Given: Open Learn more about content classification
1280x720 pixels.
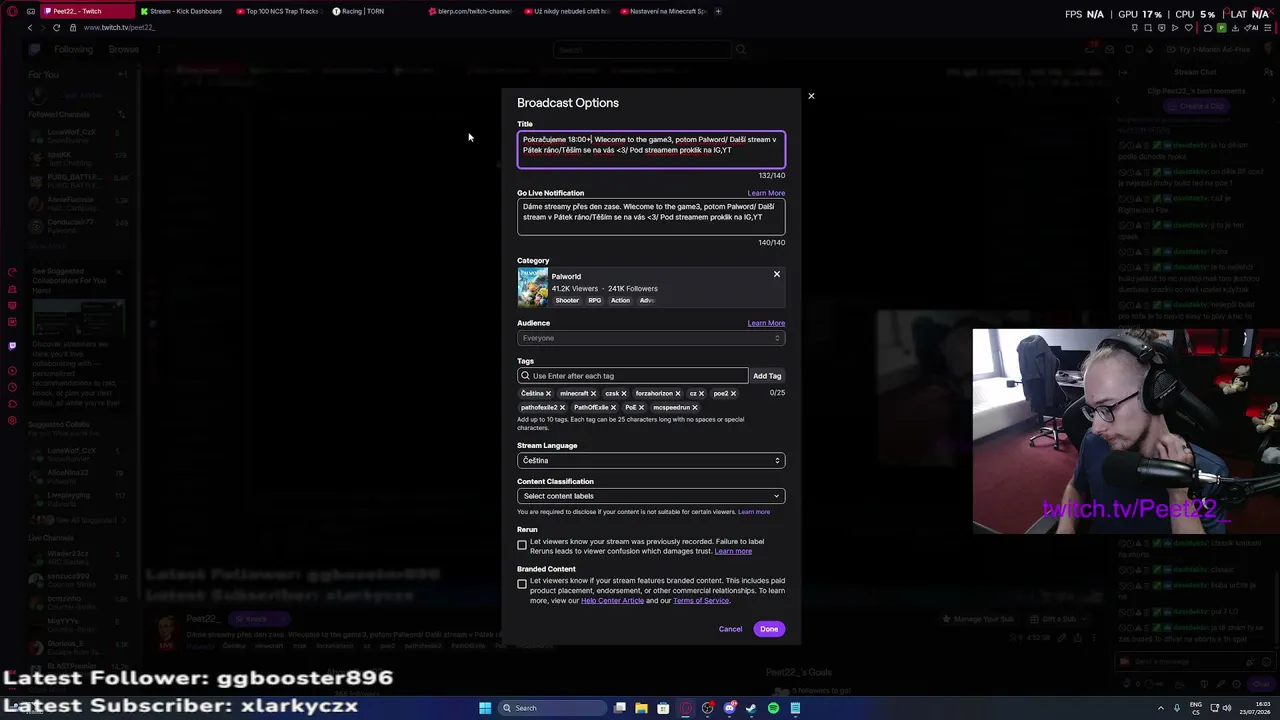Looking at the screenshot, I should click(754, 512).
